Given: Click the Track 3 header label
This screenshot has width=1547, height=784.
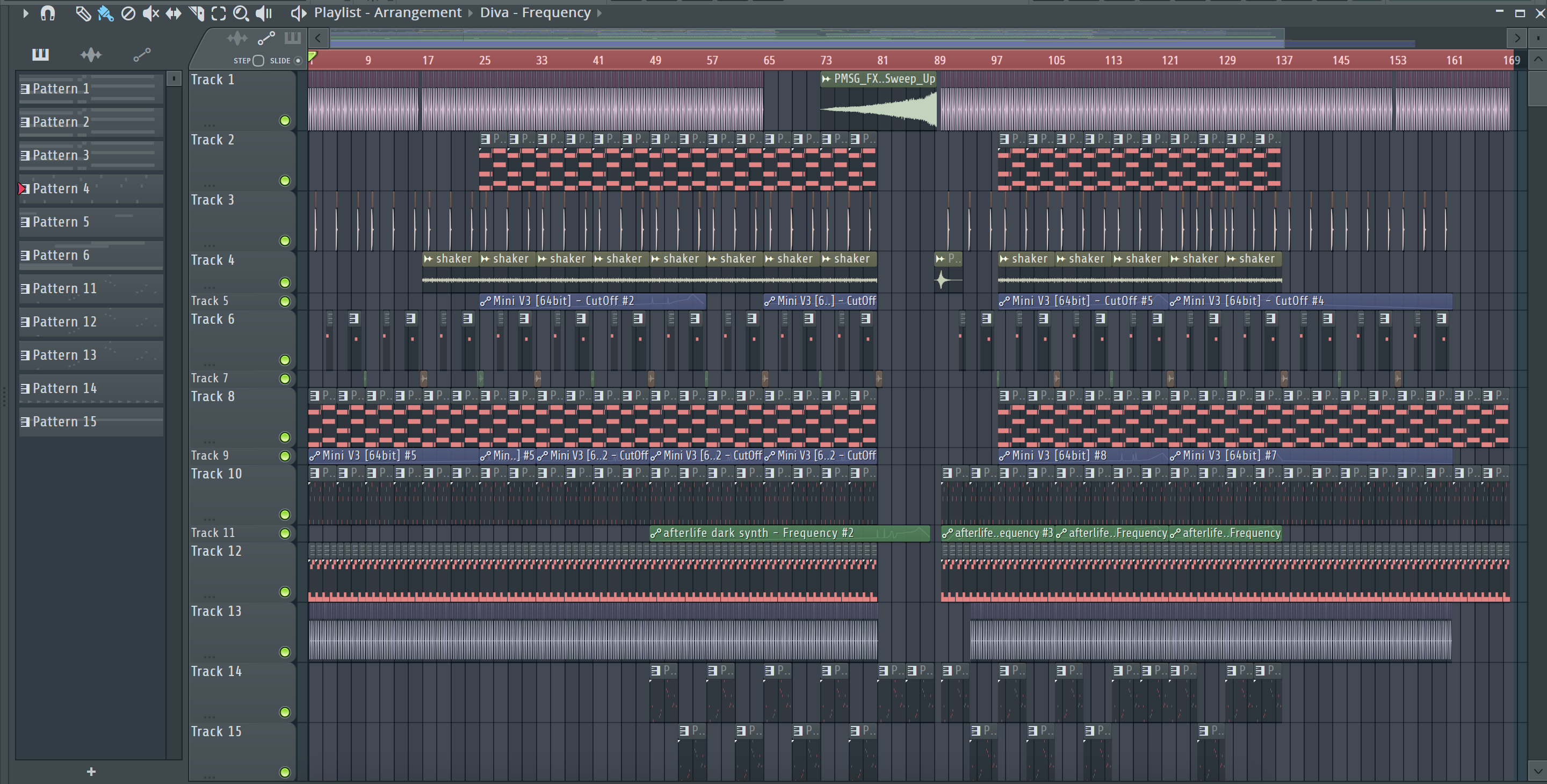Looking at the screenshot, I should coord(213,200).
